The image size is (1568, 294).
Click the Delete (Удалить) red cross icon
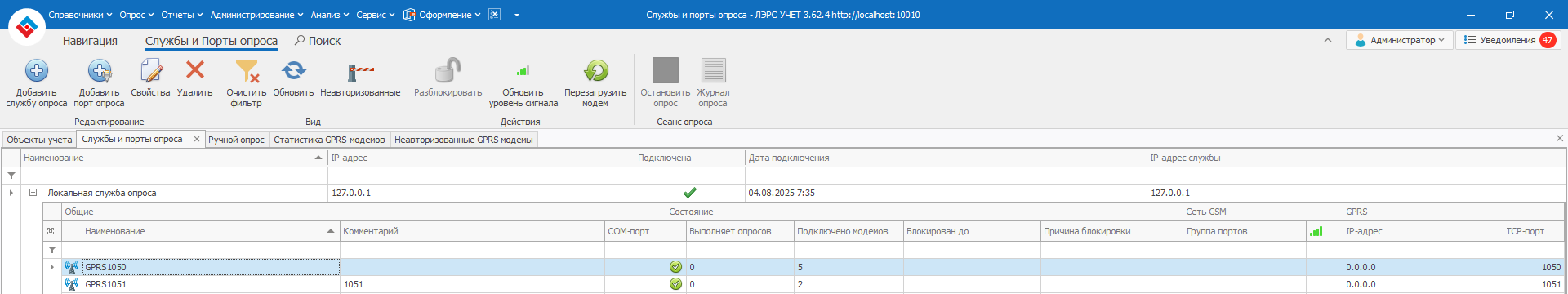point(195,70)
